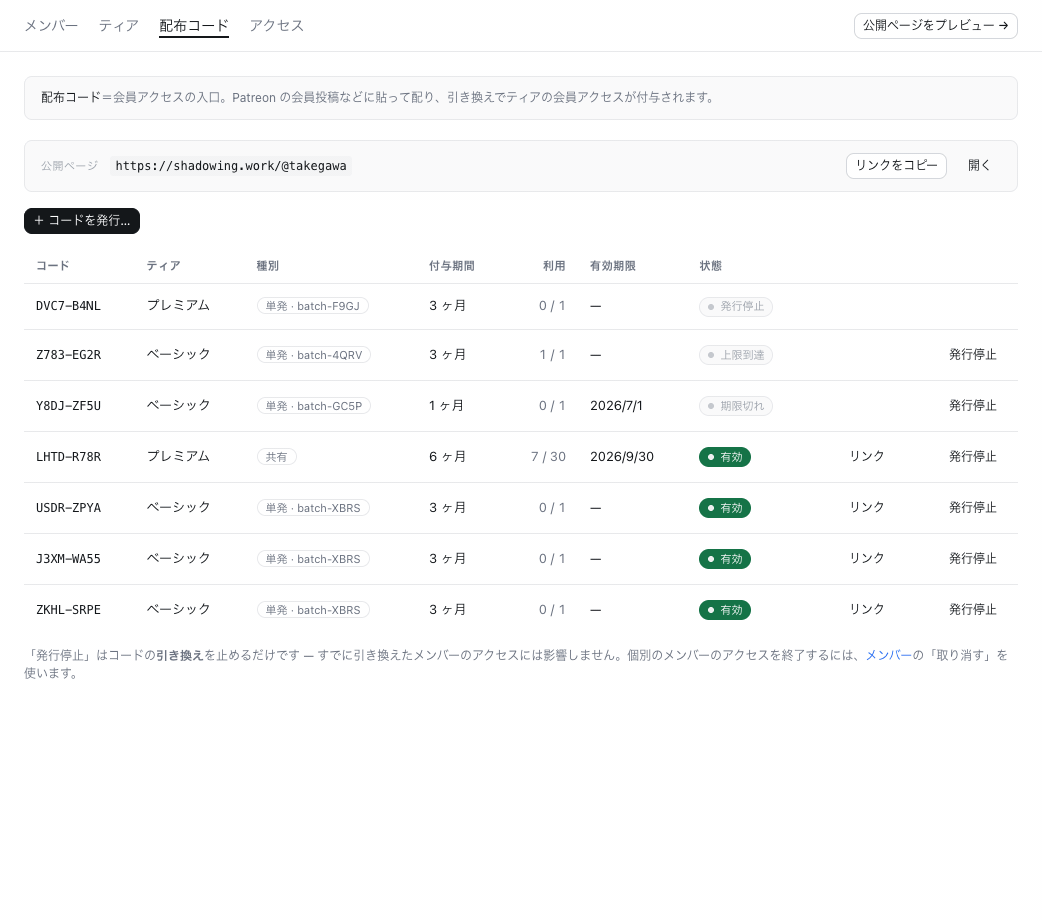Click the 上限到達 status badge
This screenshot has width=1042, height=920.
pyautogui.click(x=735, y=355)
